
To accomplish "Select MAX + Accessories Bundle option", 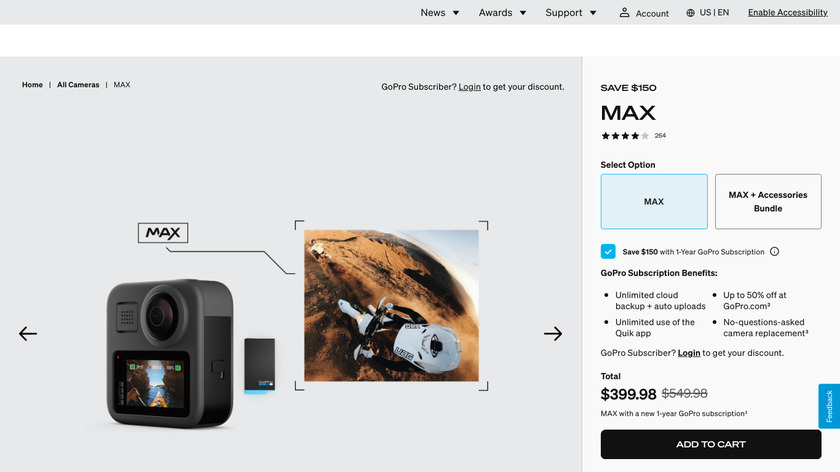I will [x=768, y=201].
